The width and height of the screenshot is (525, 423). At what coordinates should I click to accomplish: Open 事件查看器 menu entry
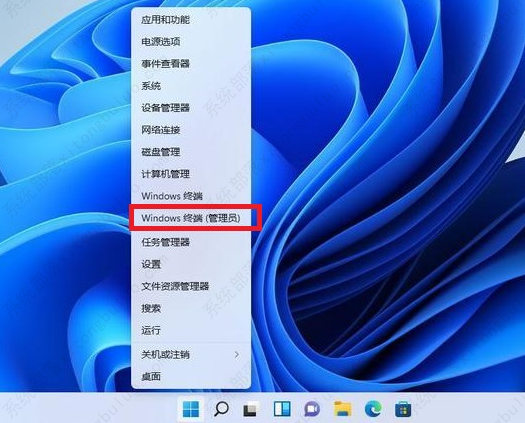coord(191,64)
